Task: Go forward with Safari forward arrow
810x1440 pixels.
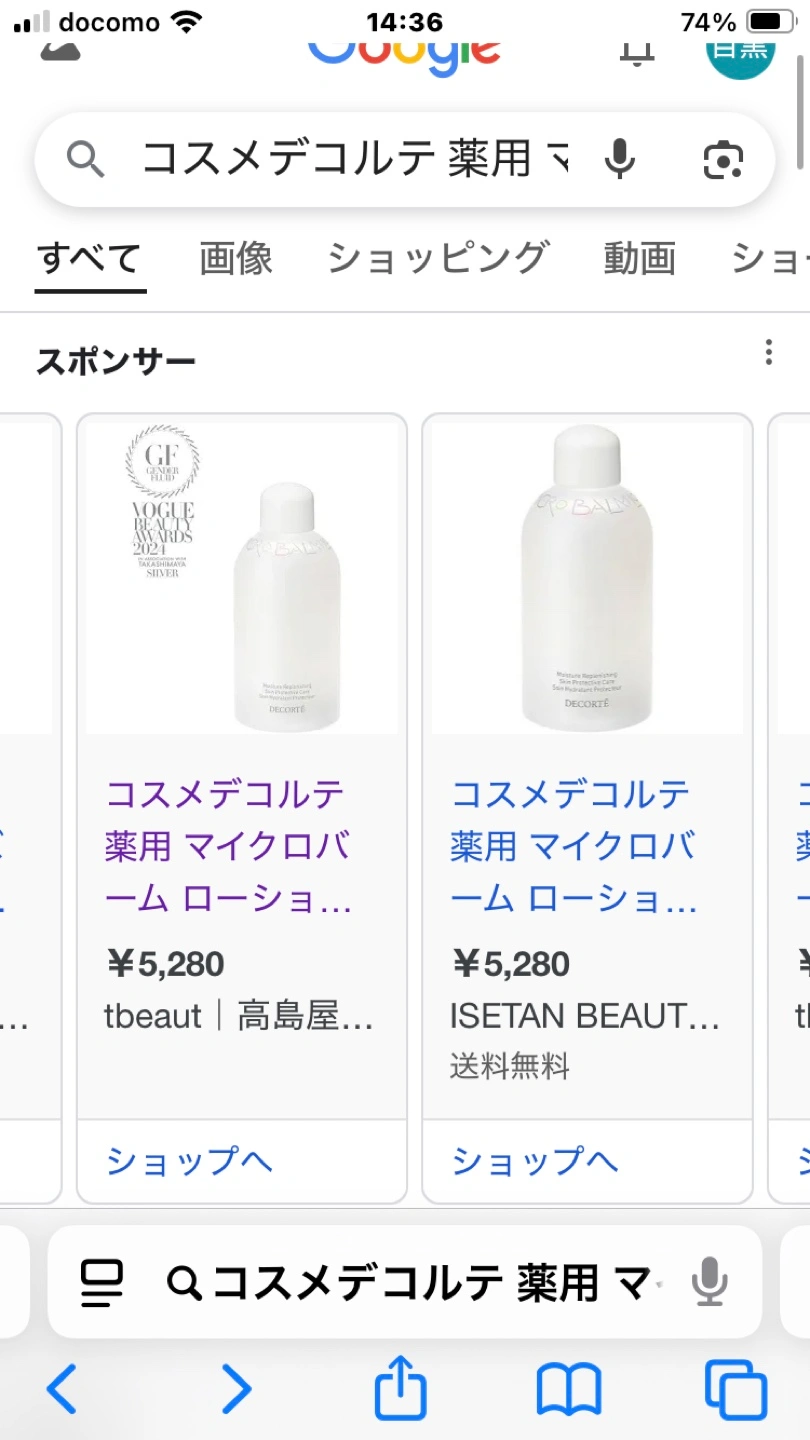Action: (236, 1389)
